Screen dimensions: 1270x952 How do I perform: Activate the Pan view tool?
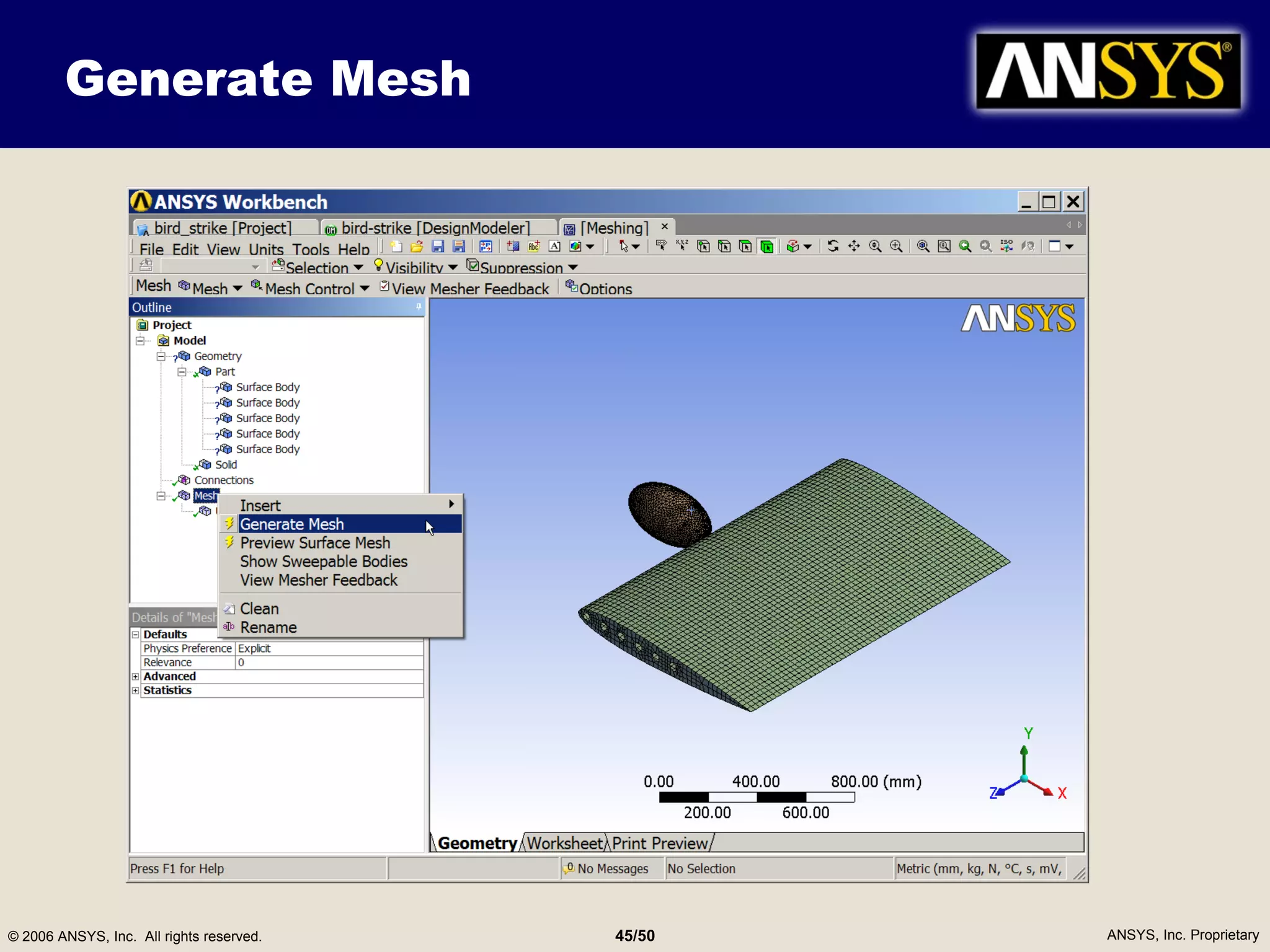[x=854, y=246]
